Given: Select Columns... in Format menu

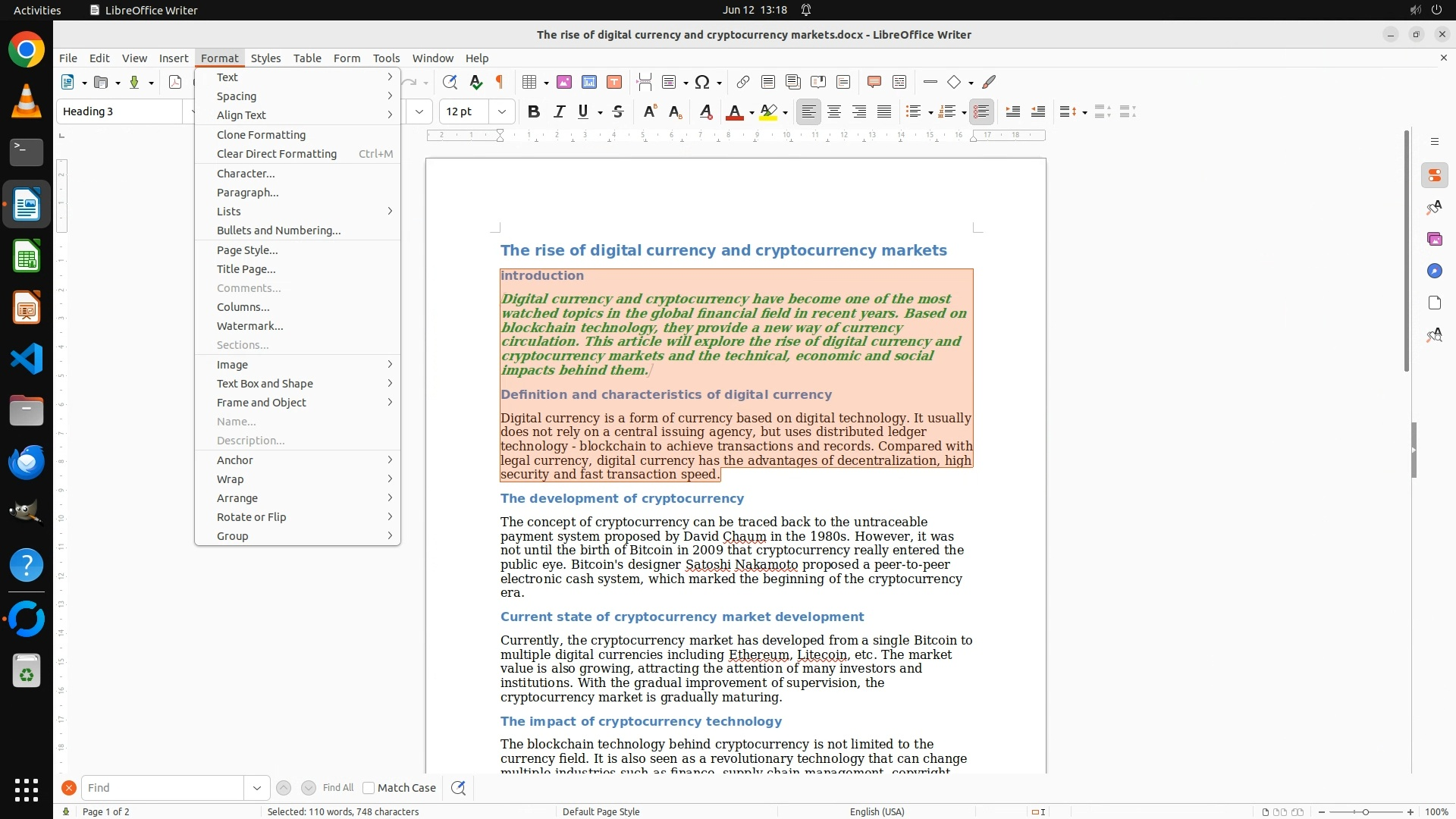Looking at the screenshot, I should pyautogui.click(x=243, y=307).
